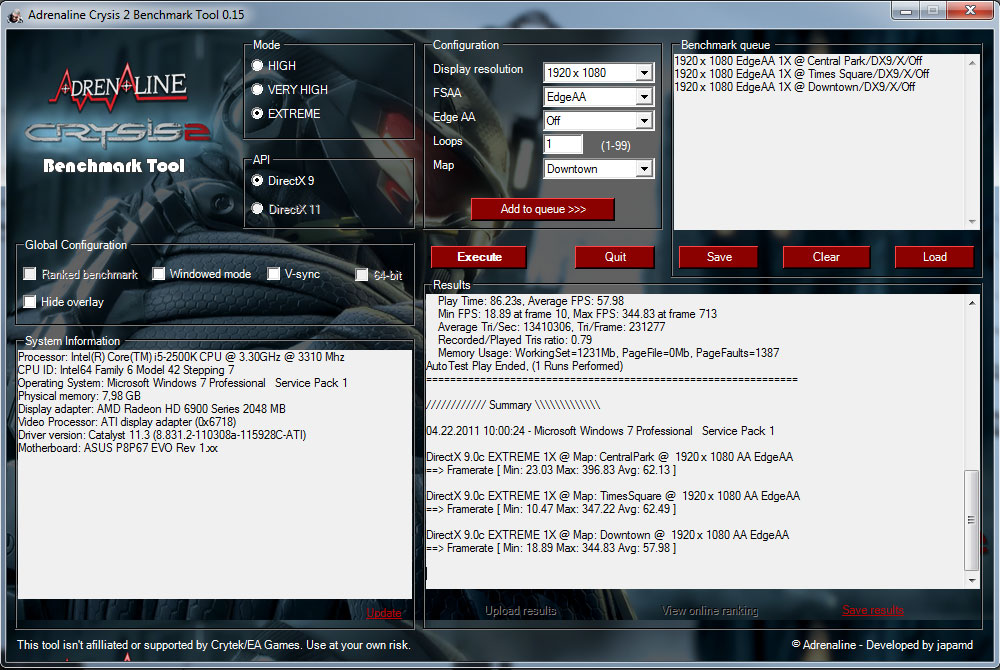Select the VERY HIGH mode option
Image resolution: width=1000 pixels, height=670 pixels.
pyautogui.click(x=258, y=90)
